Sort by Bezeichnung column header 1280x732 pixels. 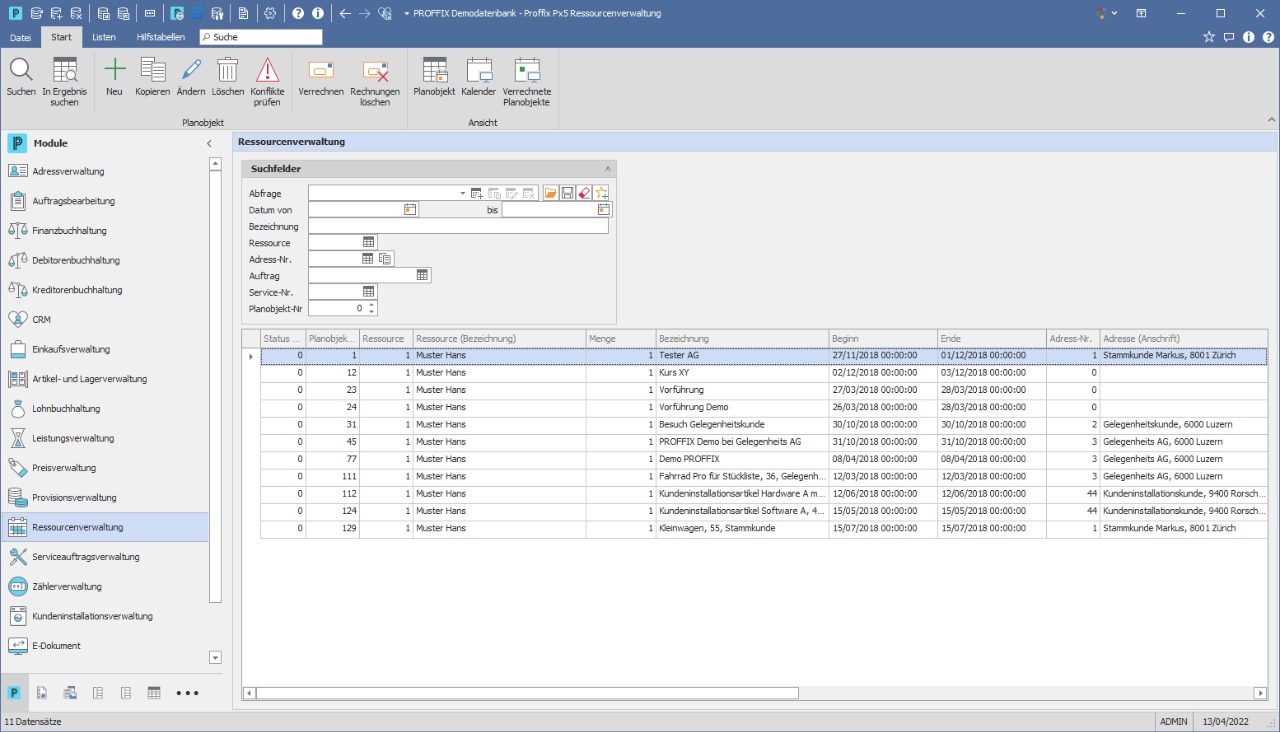pyautogui.click(x=742, y=338)
